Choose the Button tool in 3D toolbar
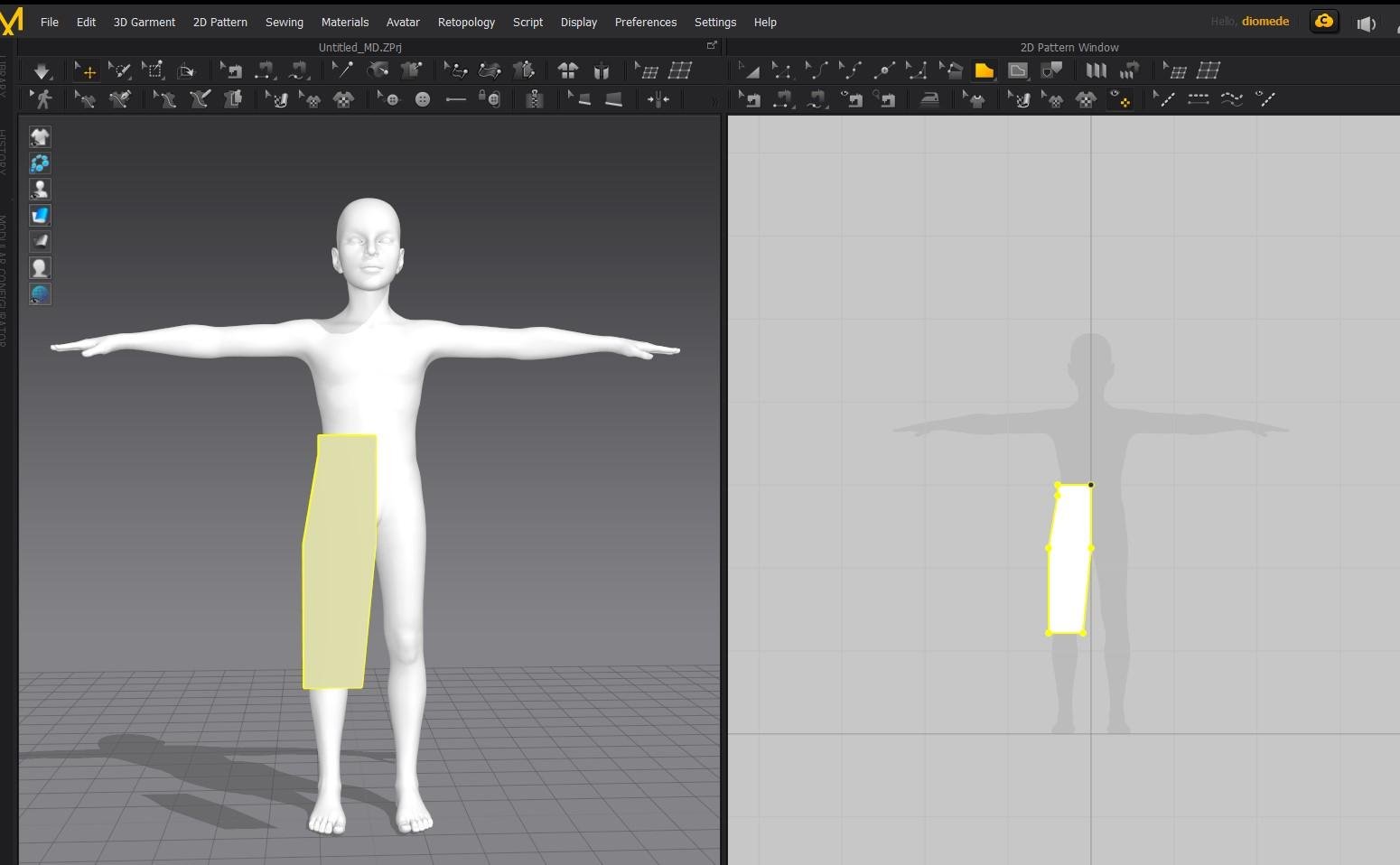The height and width of the screenshot is (865, 1400). (x=422, y=99)
